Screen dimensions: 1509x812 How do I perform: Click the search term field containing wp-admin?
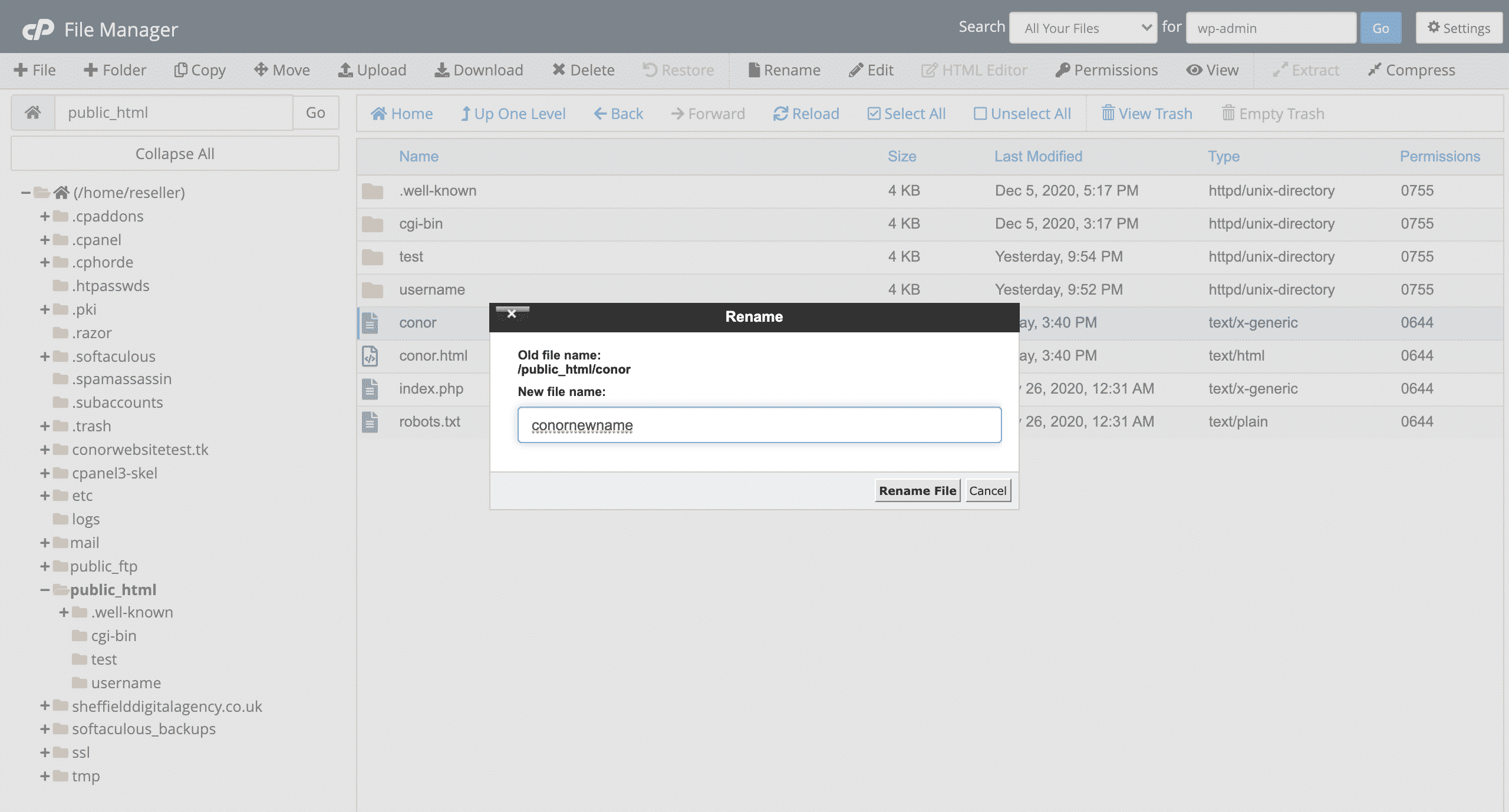[1271, 28]
